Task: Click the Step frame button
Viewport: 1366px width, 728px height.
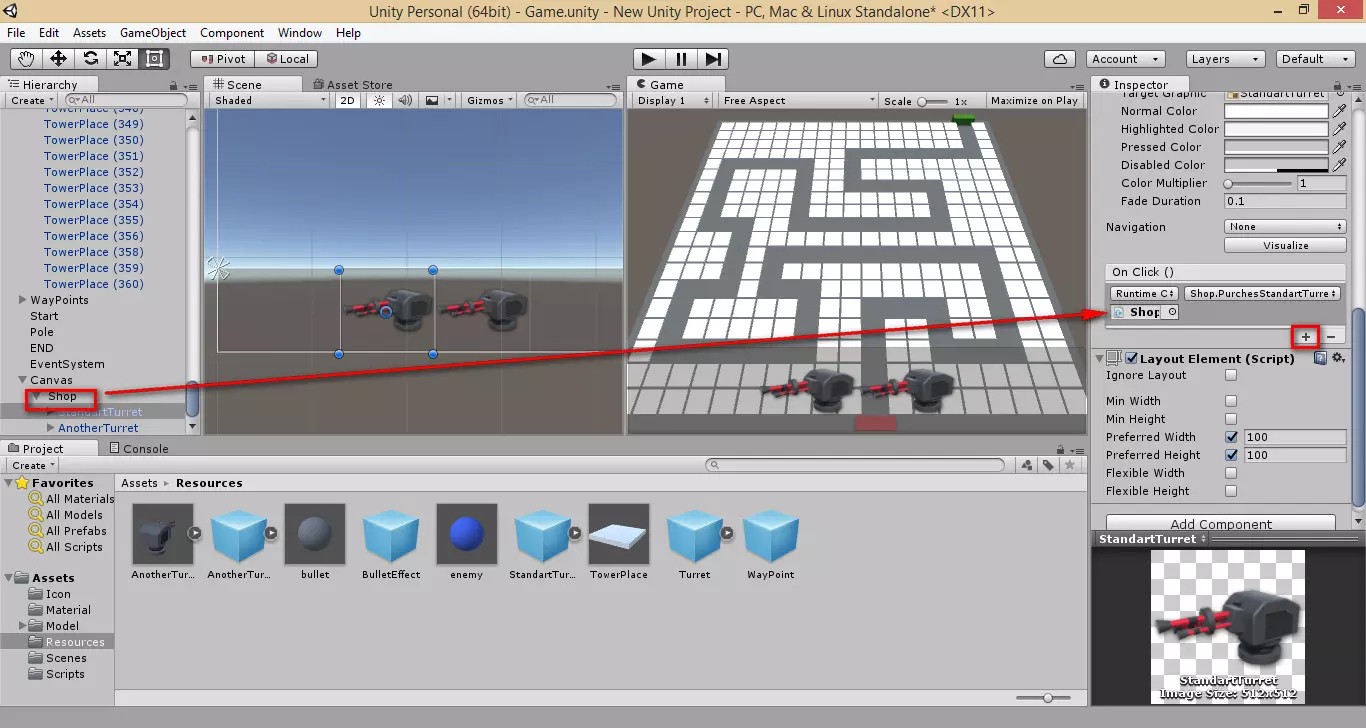Action: [713, 59]
